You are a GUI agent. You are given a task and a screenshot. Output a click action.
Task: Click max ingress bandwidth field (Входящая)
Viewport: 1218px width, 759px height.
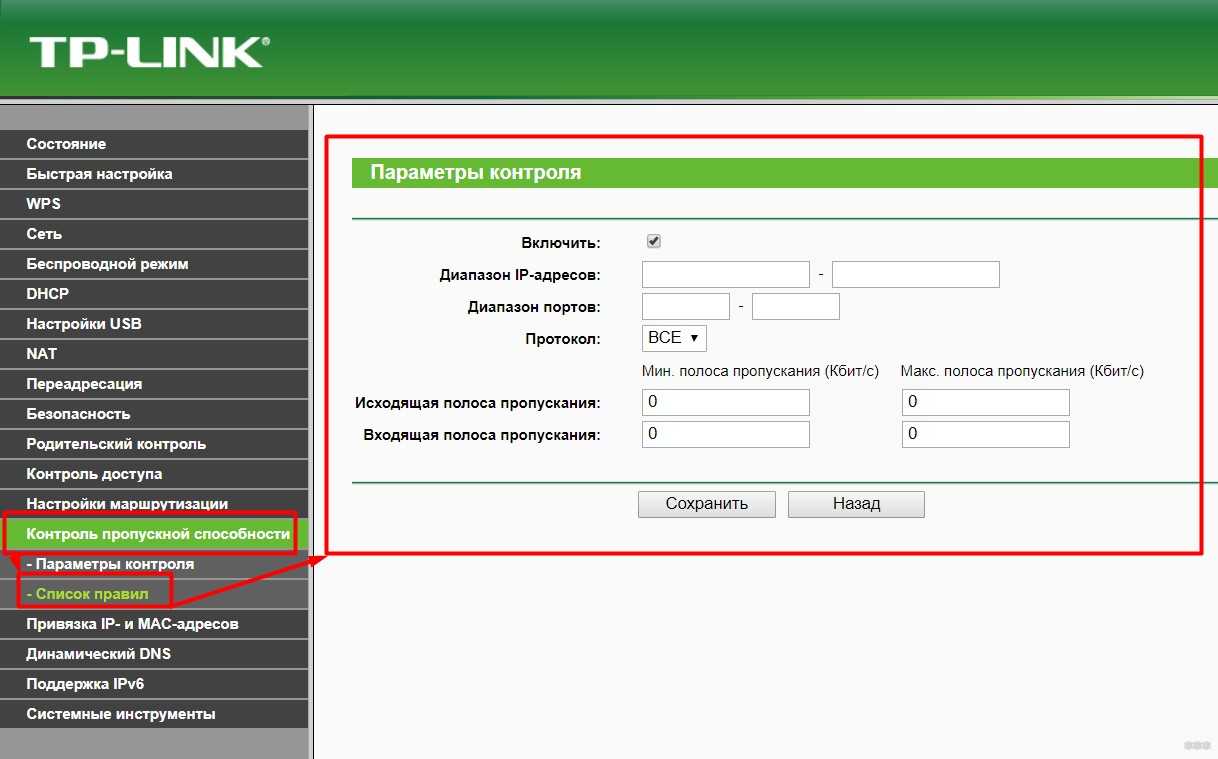pyautogui.click(x=986, y=434)
